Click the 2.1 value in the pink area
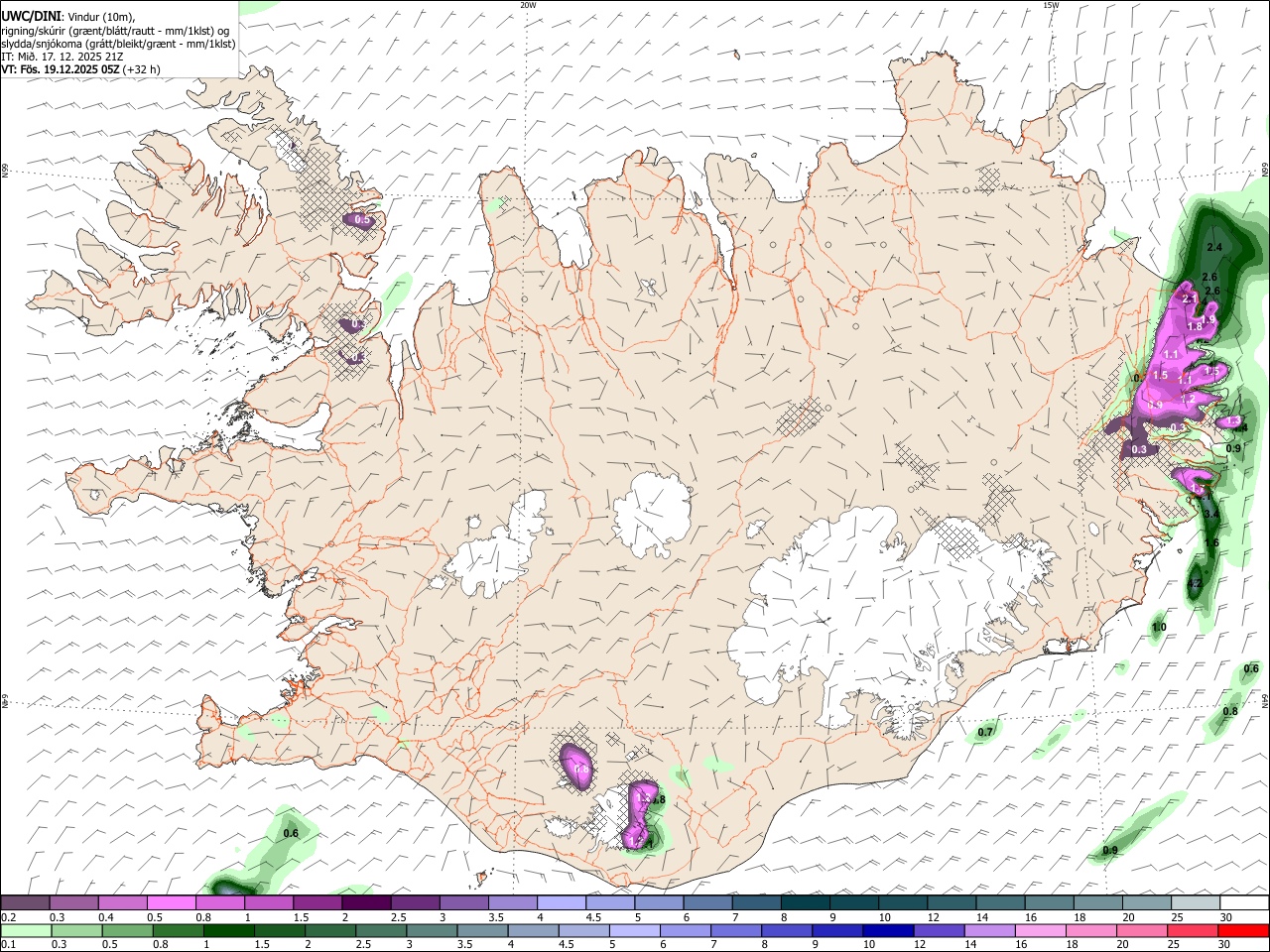Screen dimensions: 1270x952 pyautogui.click(x=1192, y=297)
